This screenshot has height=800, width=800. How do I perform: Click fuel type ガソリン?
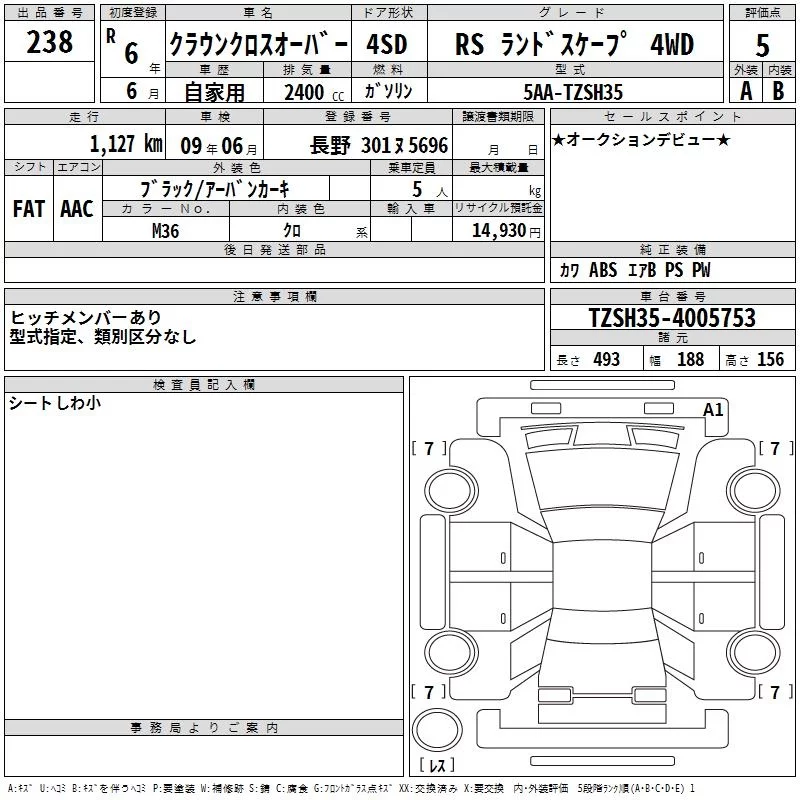[x=388, y=91]
